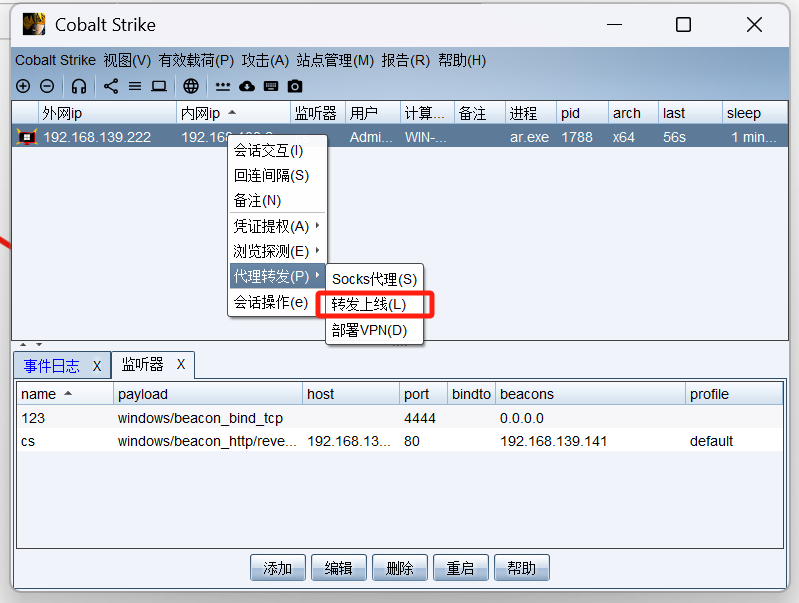799x603 pixels.
Task: Select listener row named cs
Action: (x=400, y=441)
